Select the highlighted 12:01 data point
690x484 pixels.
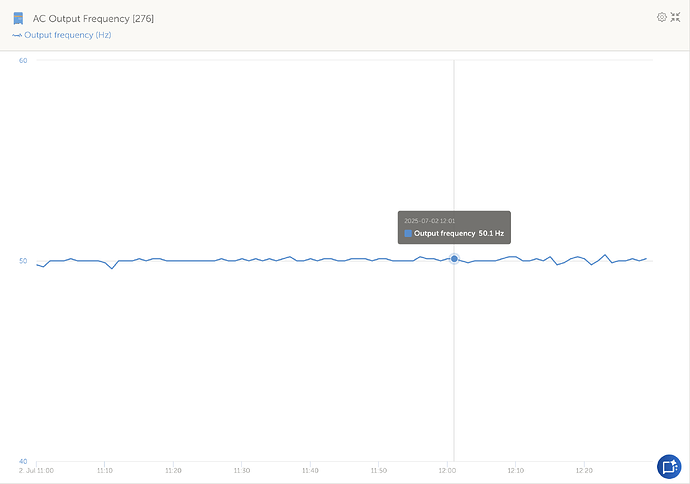(x=454, y=258)
